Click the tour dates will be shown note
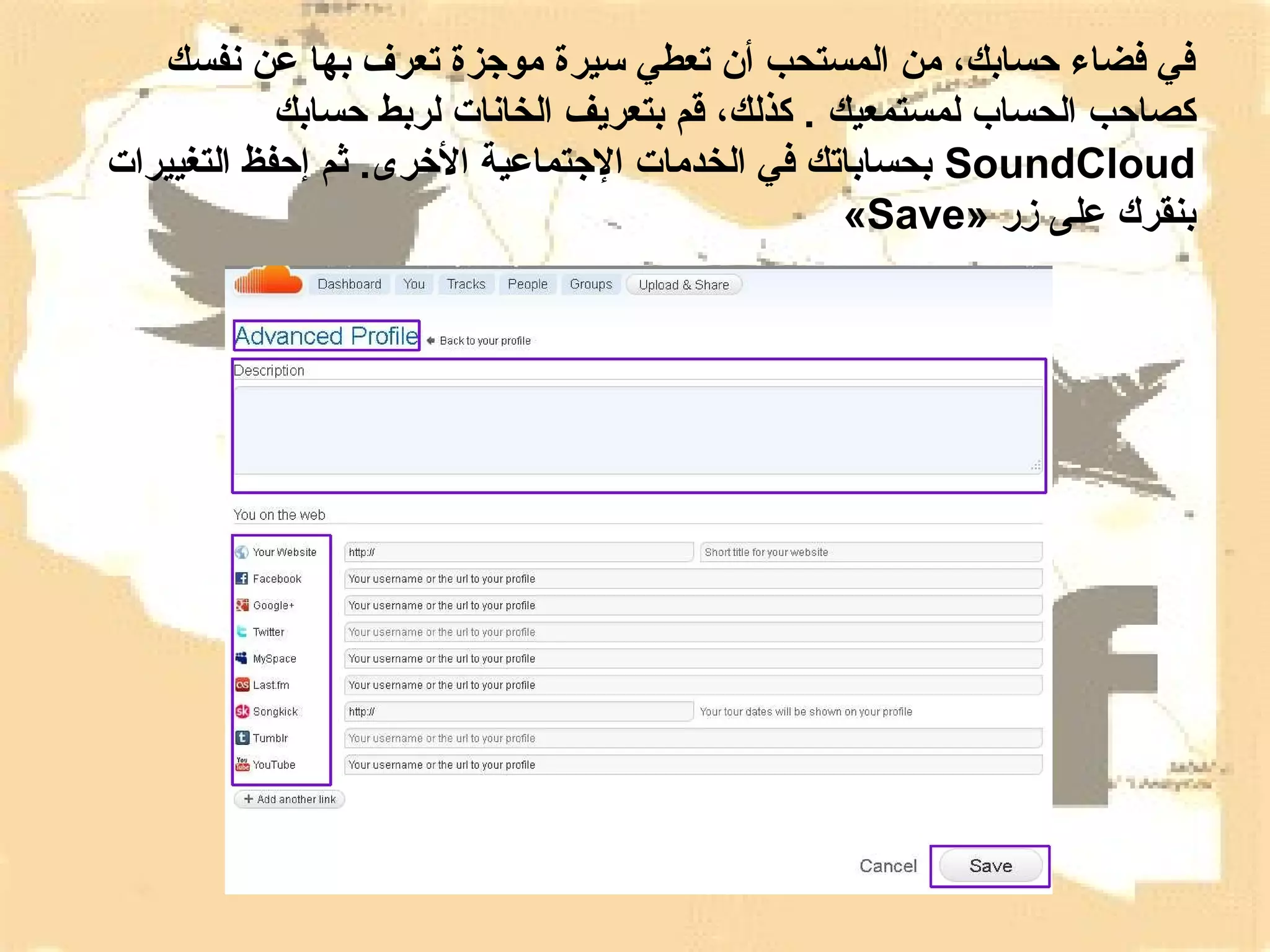1270x952 pixels. pos(806,712)
